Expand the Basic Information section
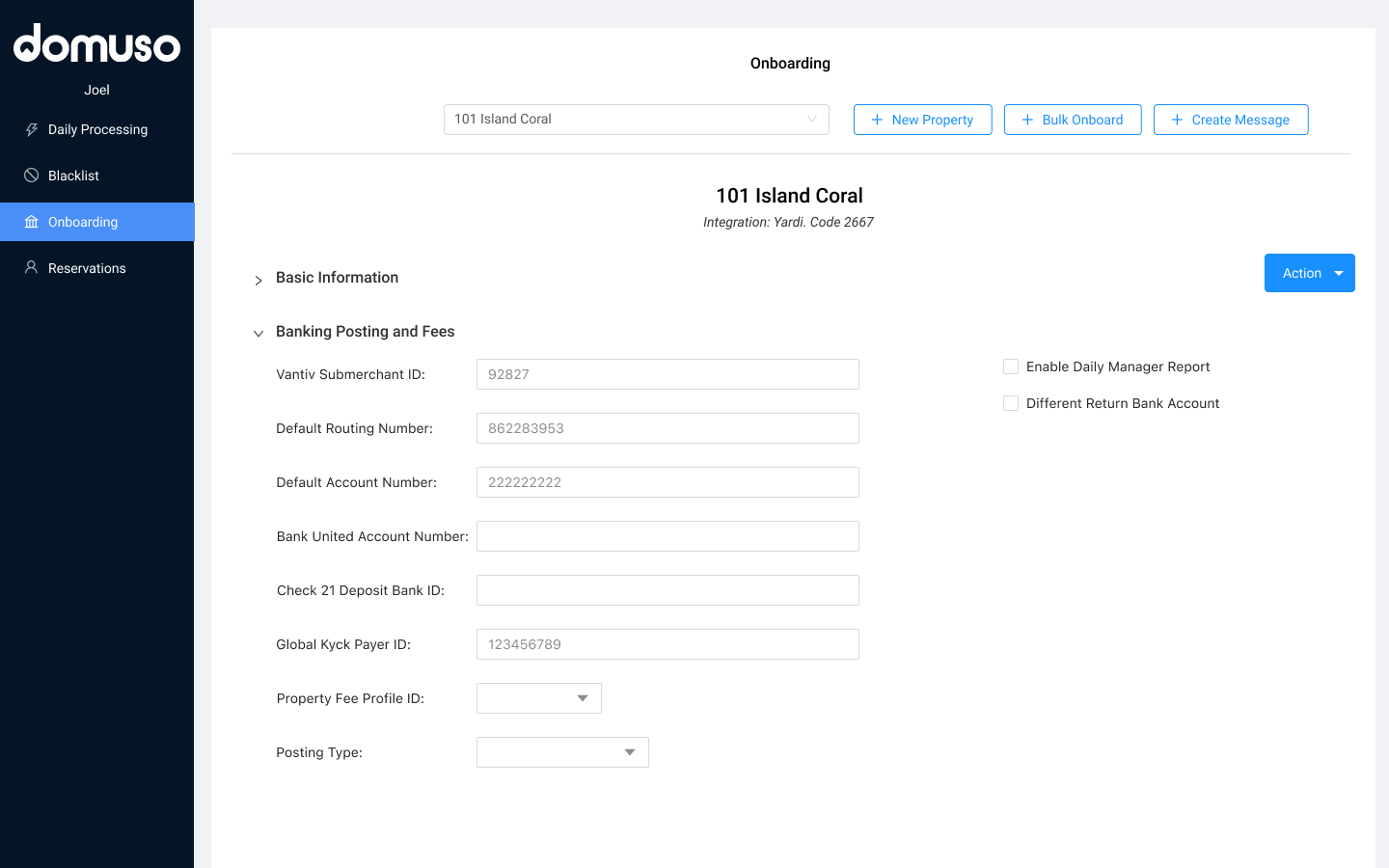1389x868 pixels. (x=259, y=280)
